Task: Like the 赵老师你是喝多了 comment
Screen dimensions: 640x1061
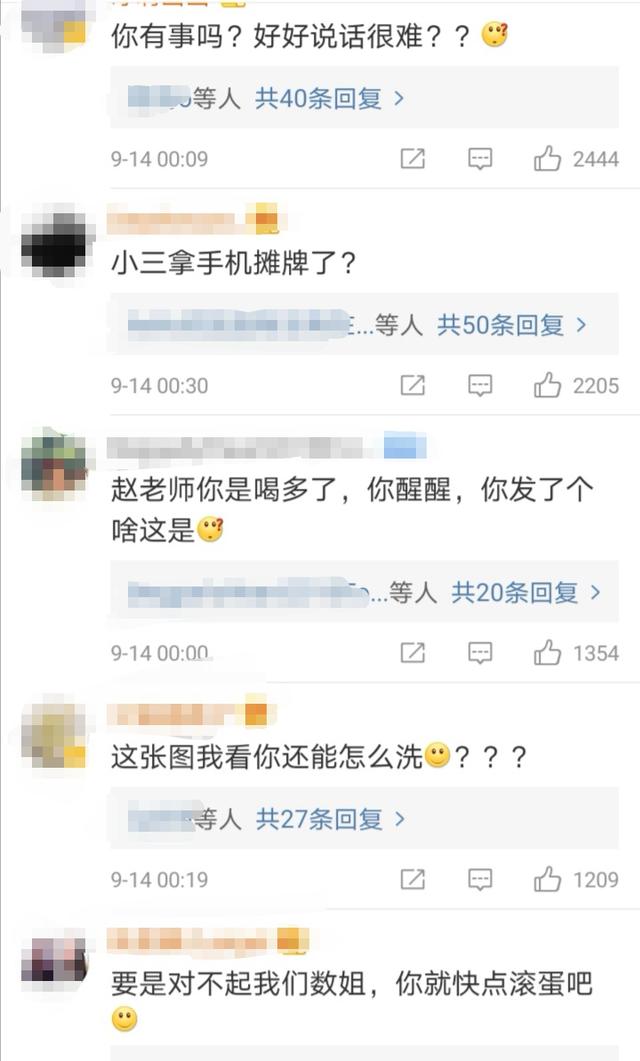Action: point(547,652)
